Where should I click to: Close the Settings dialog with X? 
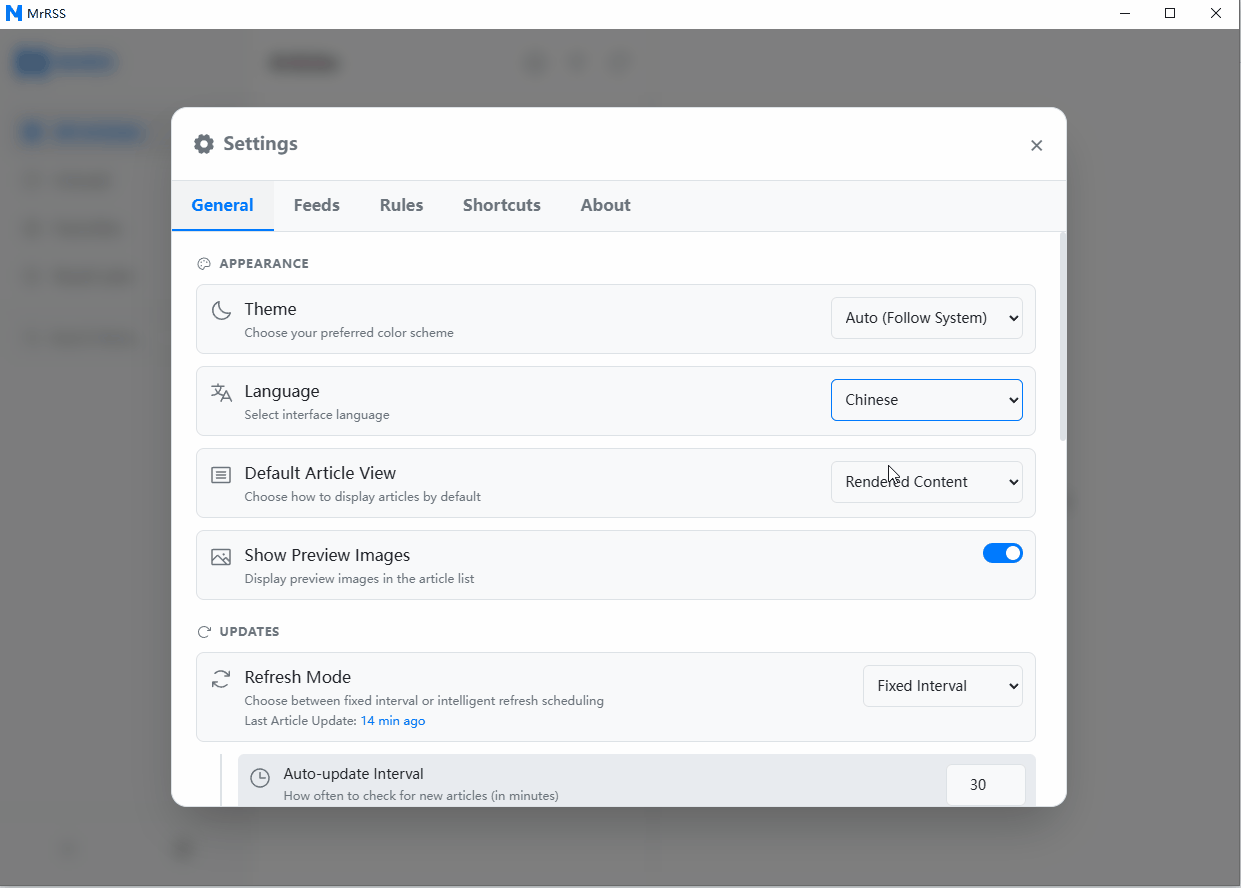(1036, 146)
